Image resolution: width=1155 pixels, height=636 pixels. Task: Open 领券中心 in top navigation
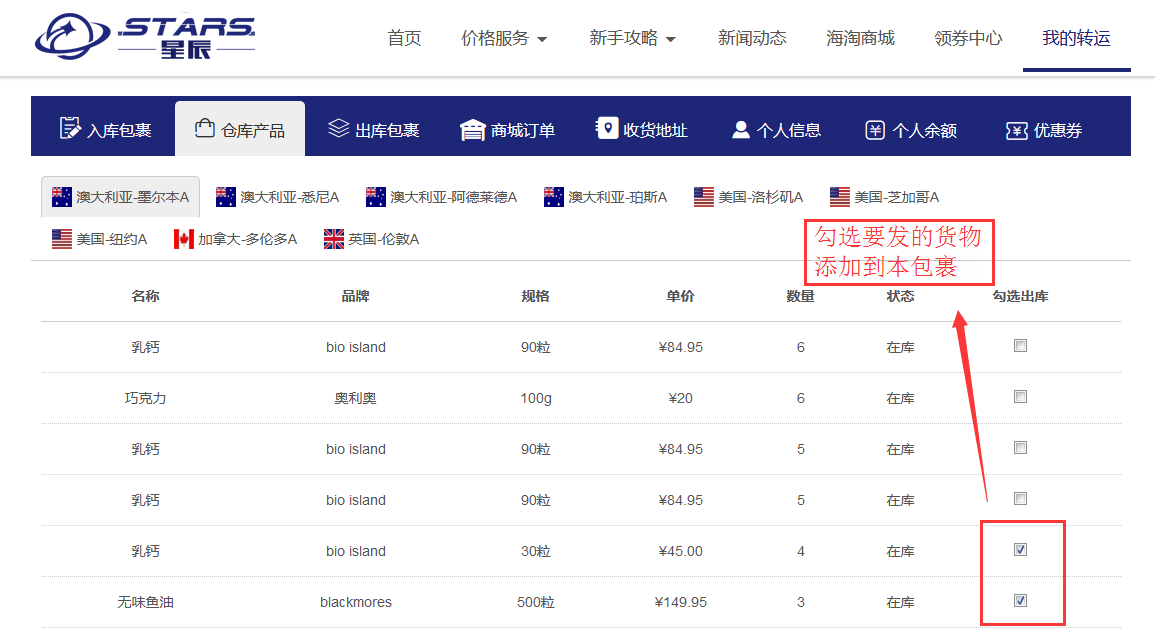point(969,38)
